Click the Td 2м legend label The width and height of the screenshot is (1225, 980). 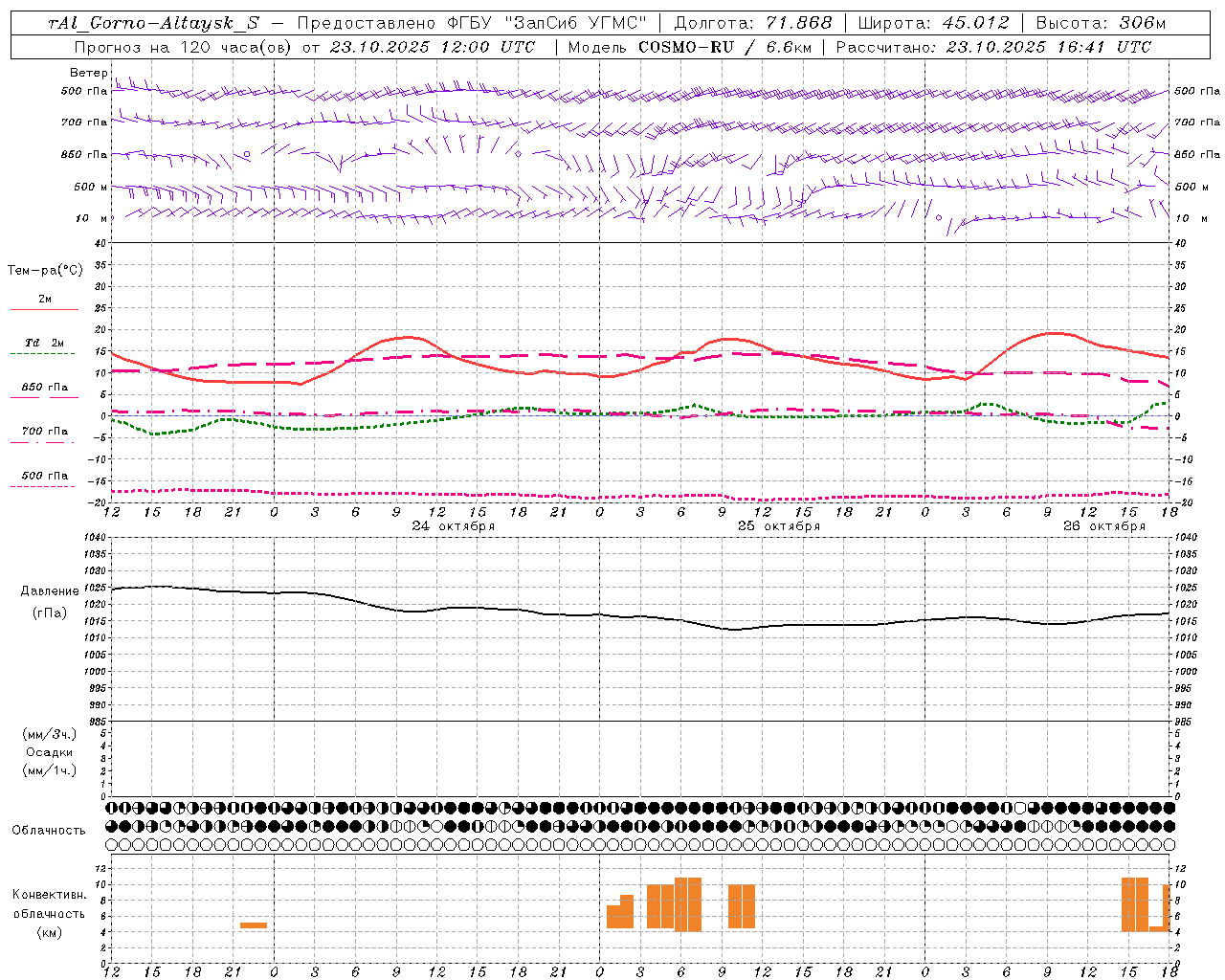click(x=45, y=343)
